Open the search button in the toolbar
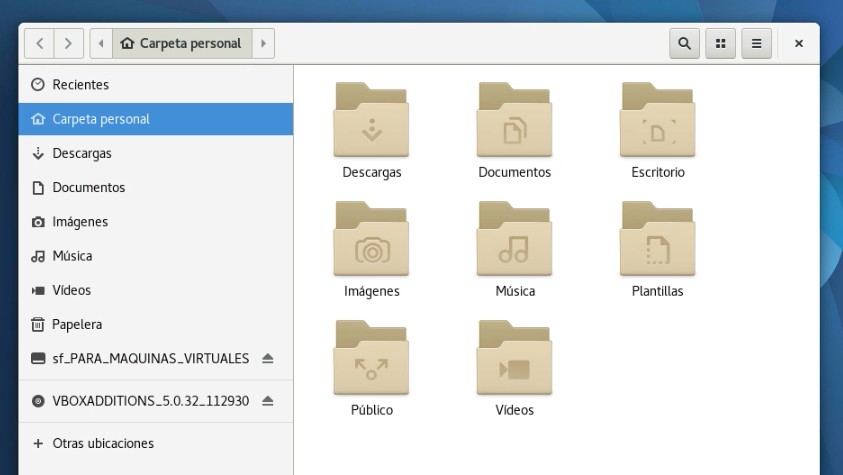Image resolution: width=843 pixels, height=475 pixels. pyautogui.click(x=684, y=44)
